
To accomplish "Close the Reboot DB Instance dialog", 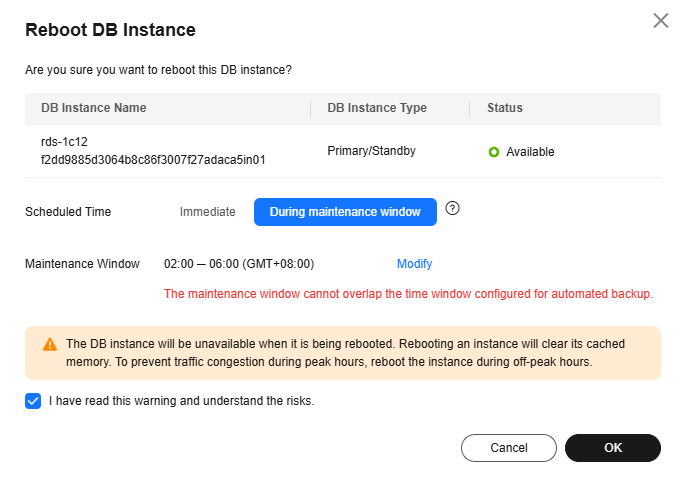I will [x=660, y=21].
